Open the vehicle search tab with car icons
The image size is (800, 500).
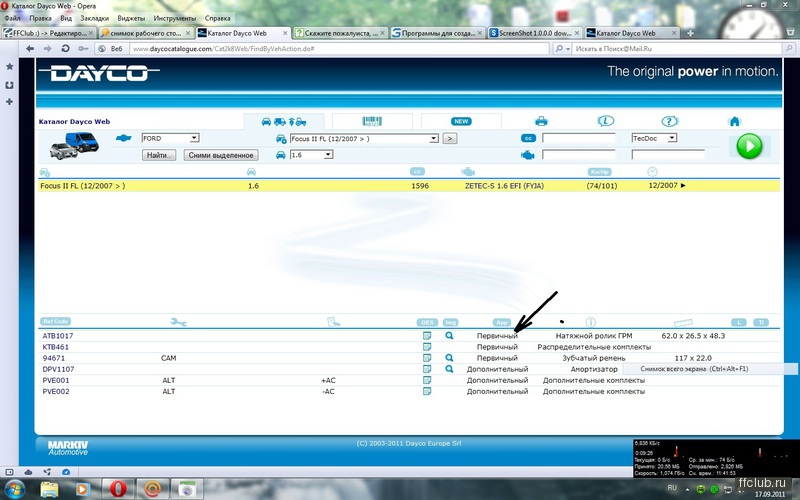pos(284,121)
